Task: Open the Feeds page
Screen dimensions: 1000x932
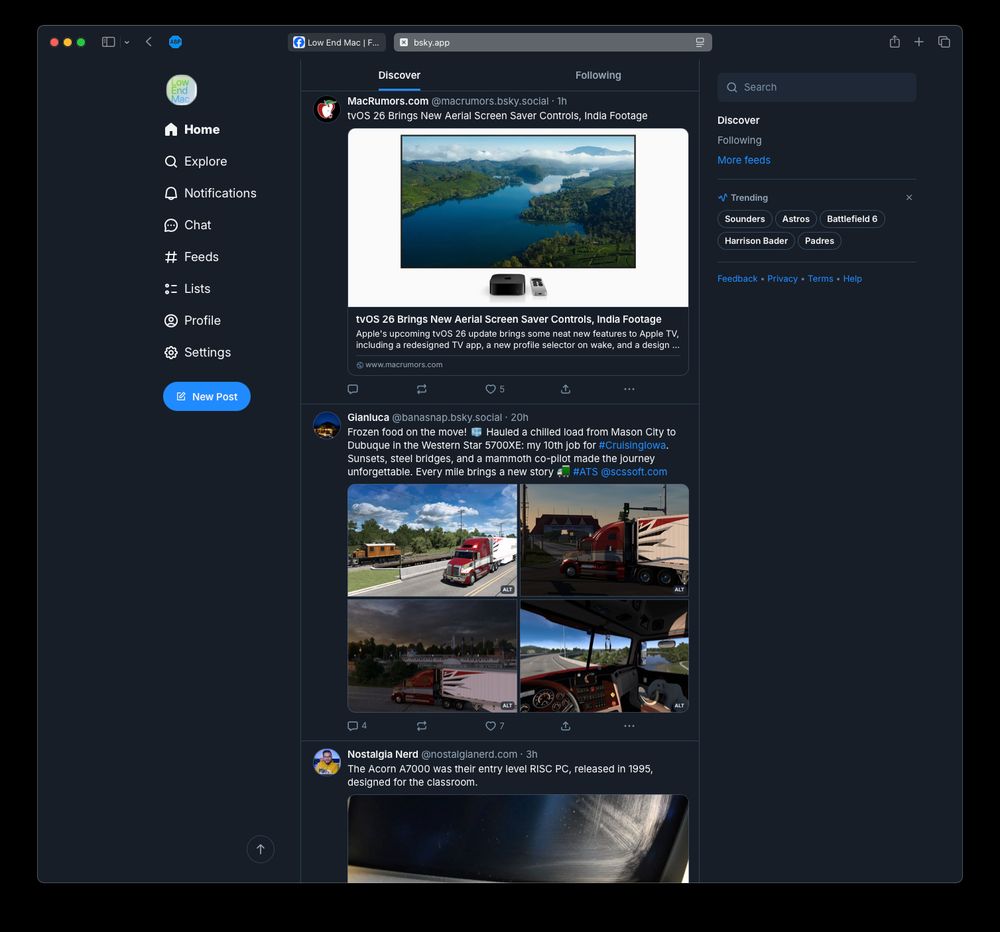Action: (x=191, y=257)
